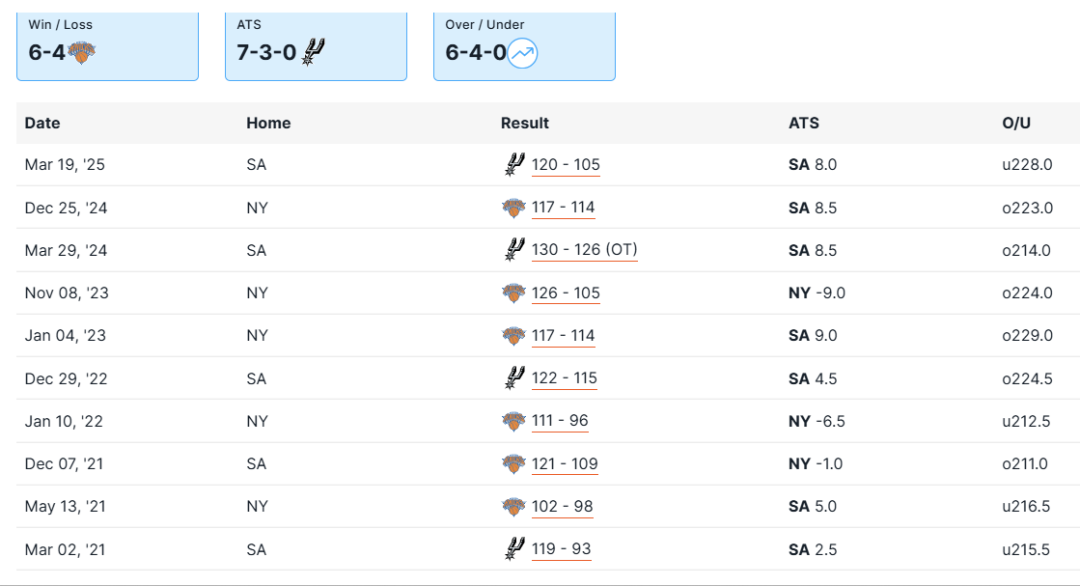1080x586 pixels.
Task: Click Knicks logo beside 102 - 98 score
Action: [x=513, y=507]
